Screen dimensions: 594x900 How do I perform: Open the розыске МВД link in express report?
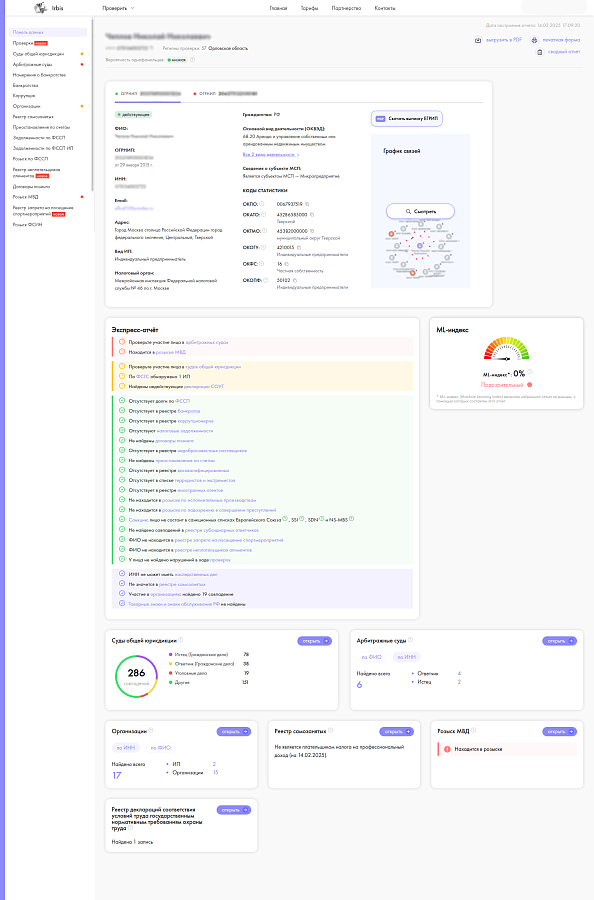click(x=171, y=352)
